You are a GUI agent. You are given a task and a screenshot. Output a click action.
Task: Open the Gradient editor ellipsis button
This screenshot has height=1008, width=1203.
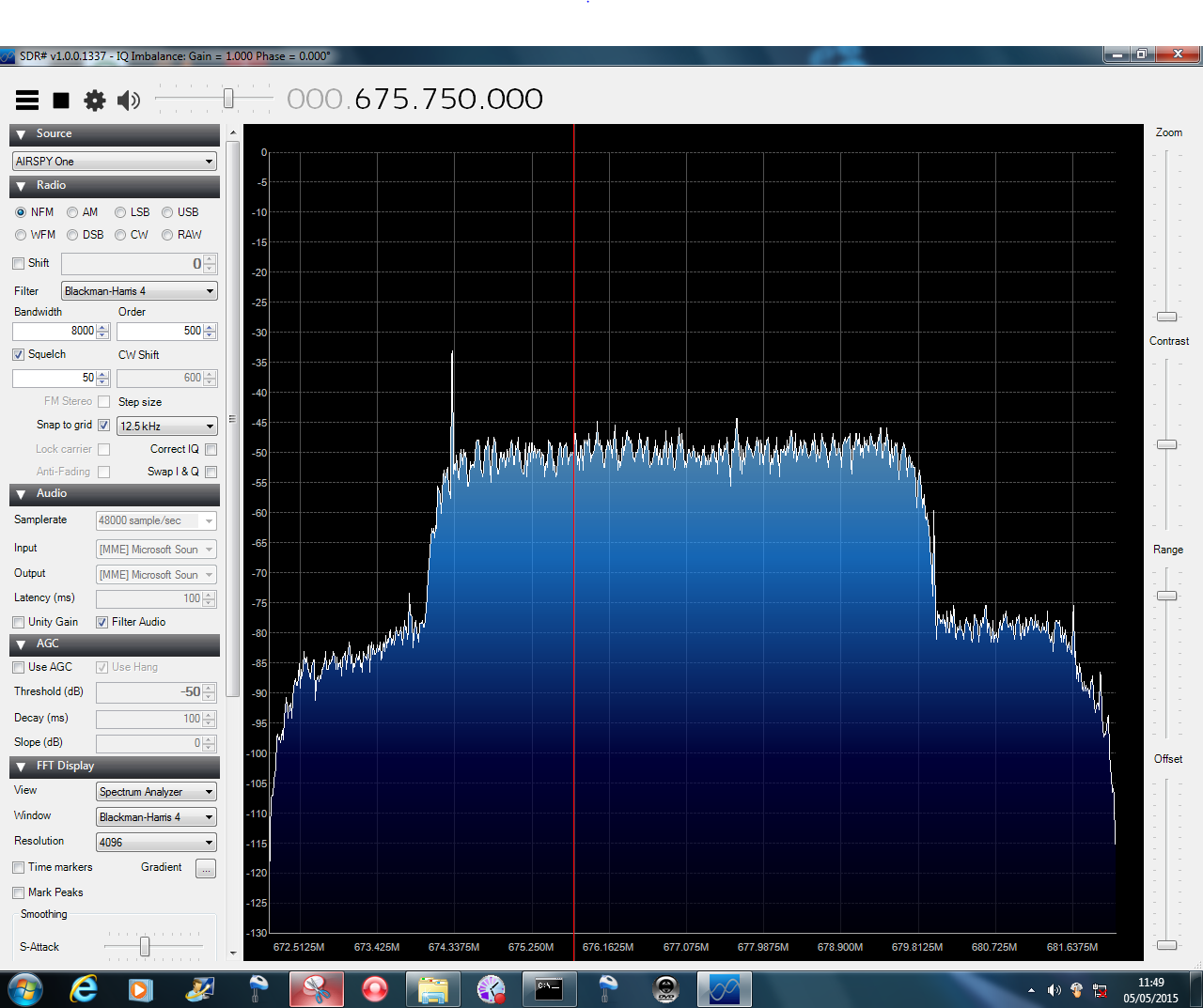point(206,869)
